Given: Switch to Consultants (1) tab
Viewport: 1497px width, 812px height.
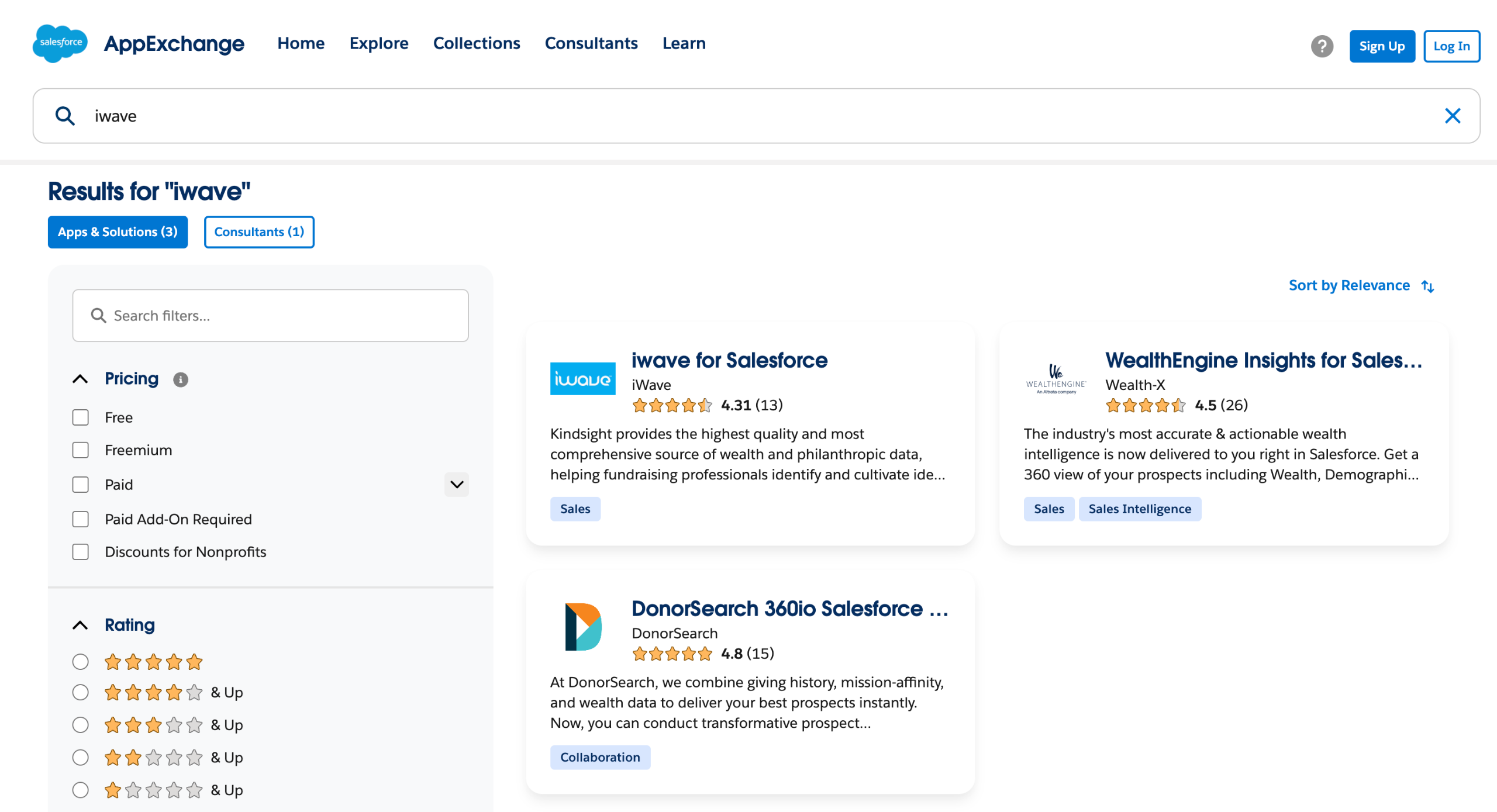Looking at the screenshot, I should tap(259, 232).
